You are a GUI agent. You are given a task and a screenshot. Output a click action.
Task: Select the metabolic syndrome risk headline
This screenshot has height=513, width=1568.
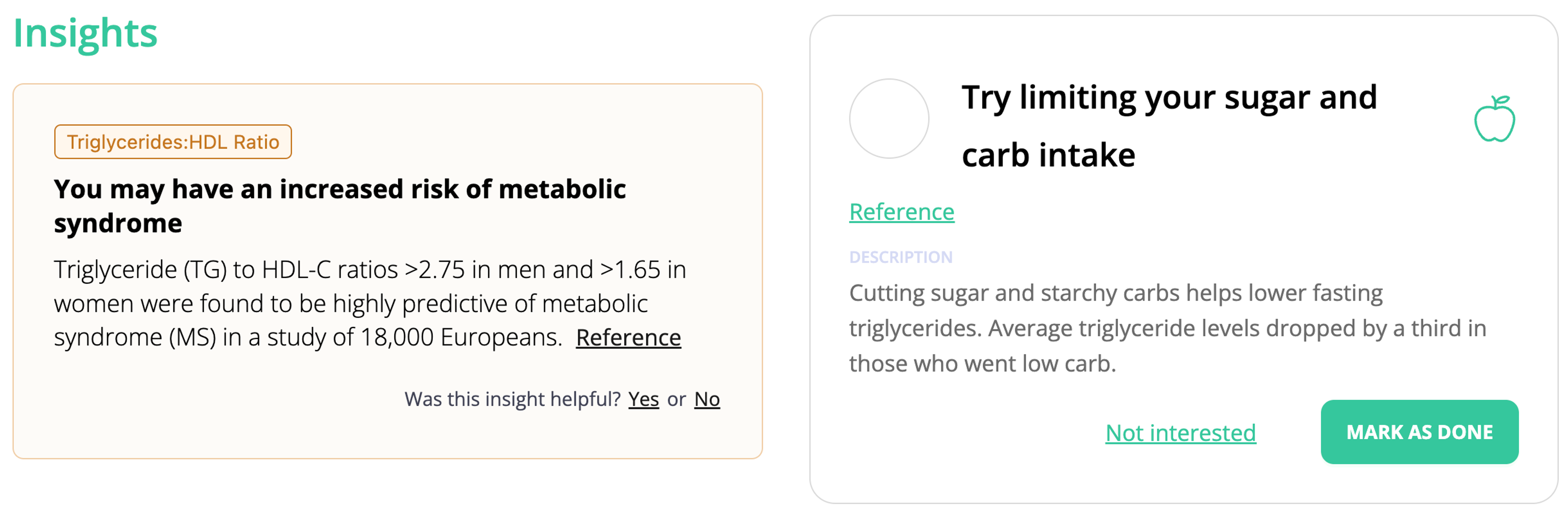(x=340, y=206)
